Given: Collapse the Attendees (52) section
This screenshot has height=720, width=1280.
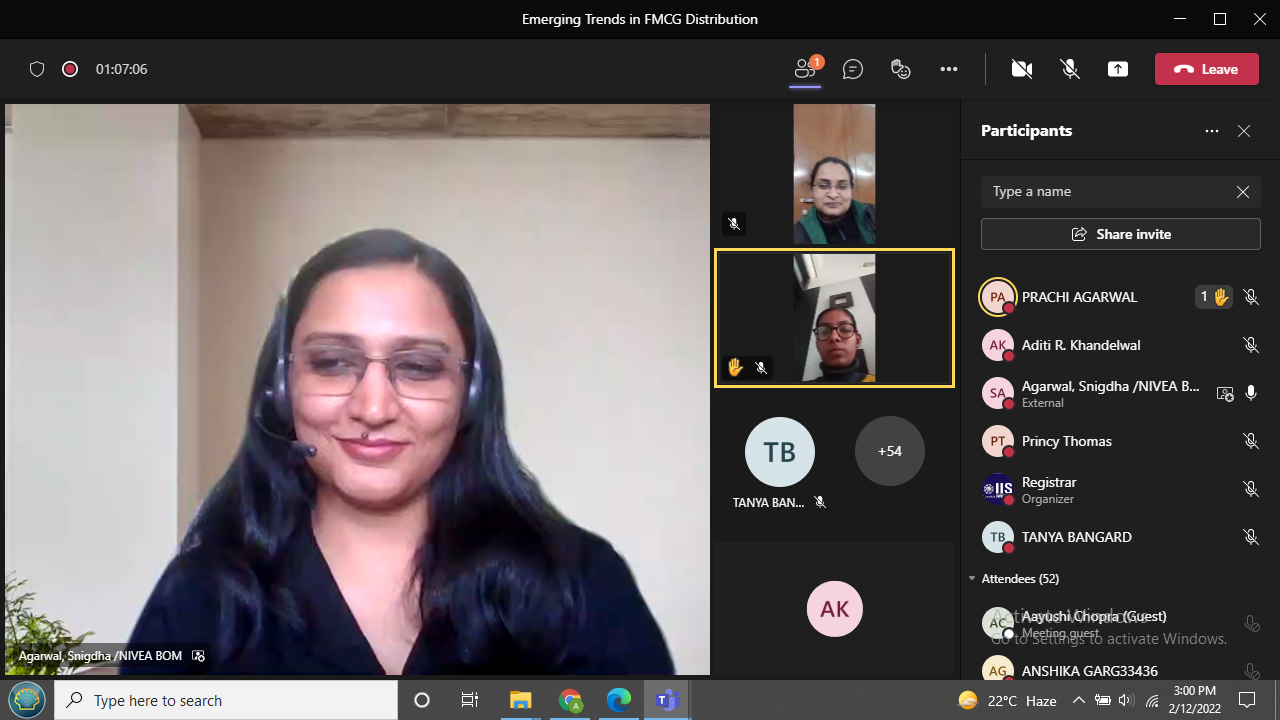Looking at the screenshot, I should point(972,579).
